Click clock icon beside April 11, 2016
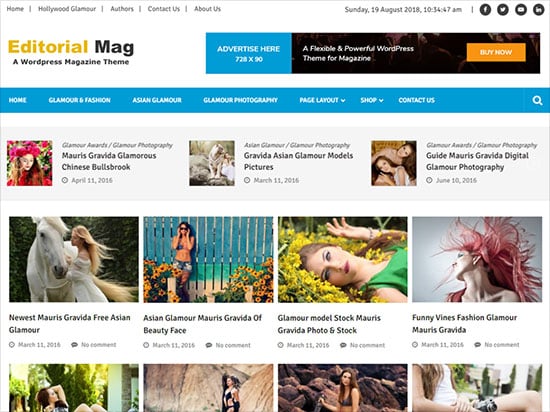Screen dimensions: 550x412 [65, 180]
